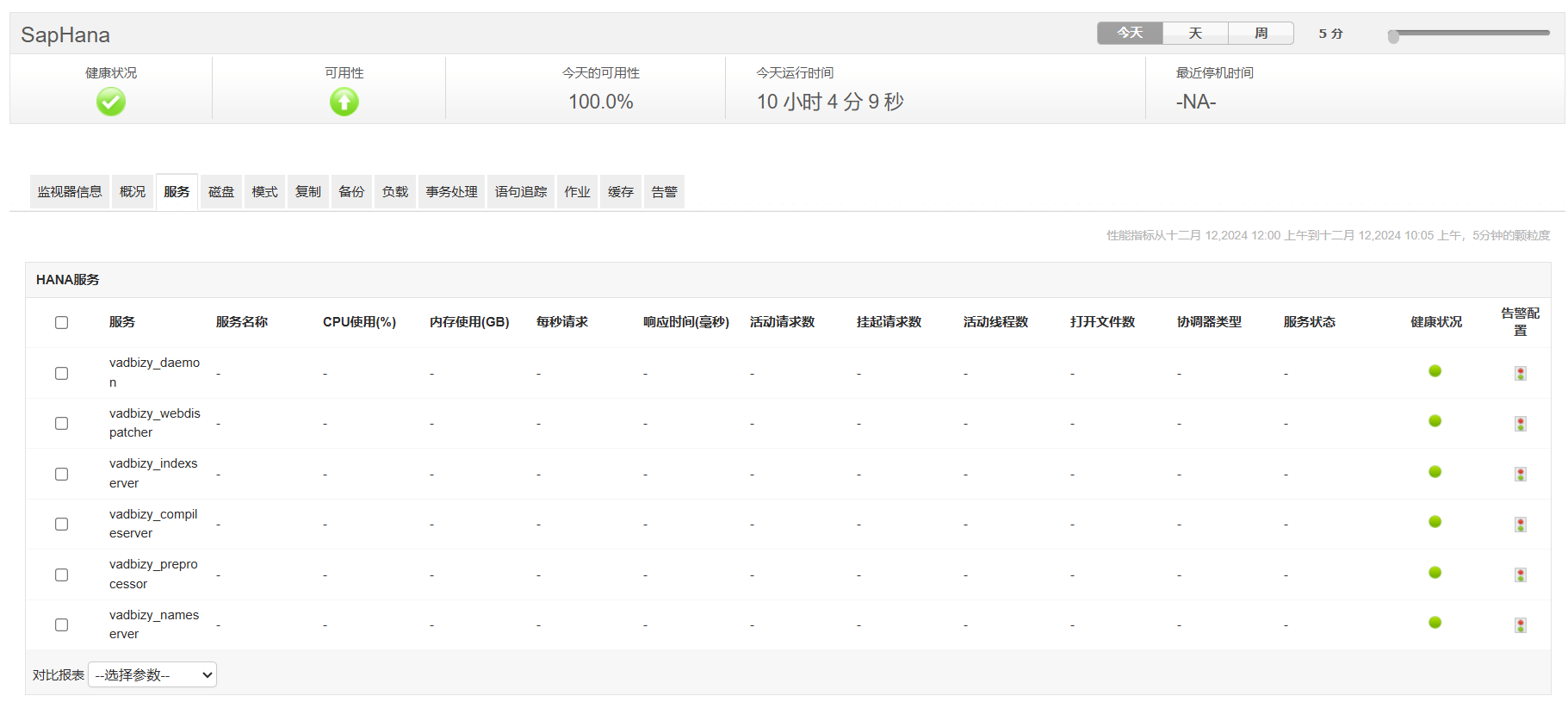Check the vadbizy_nameserver row checkbox
Viewport: 1568px width, 708px height.
point(61,624)
